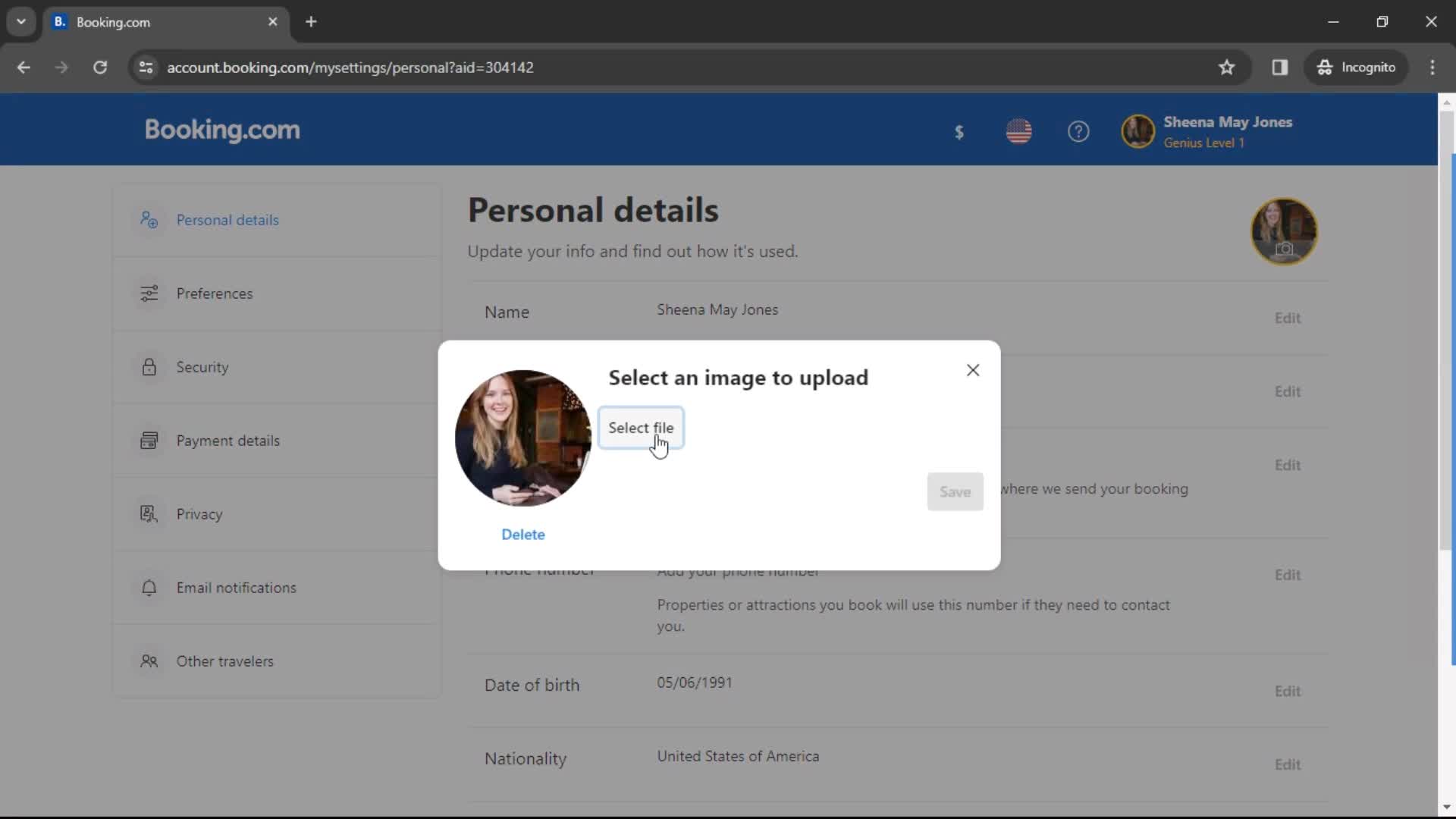Select the Booking.com browser tab

click(x=165, y=22)
